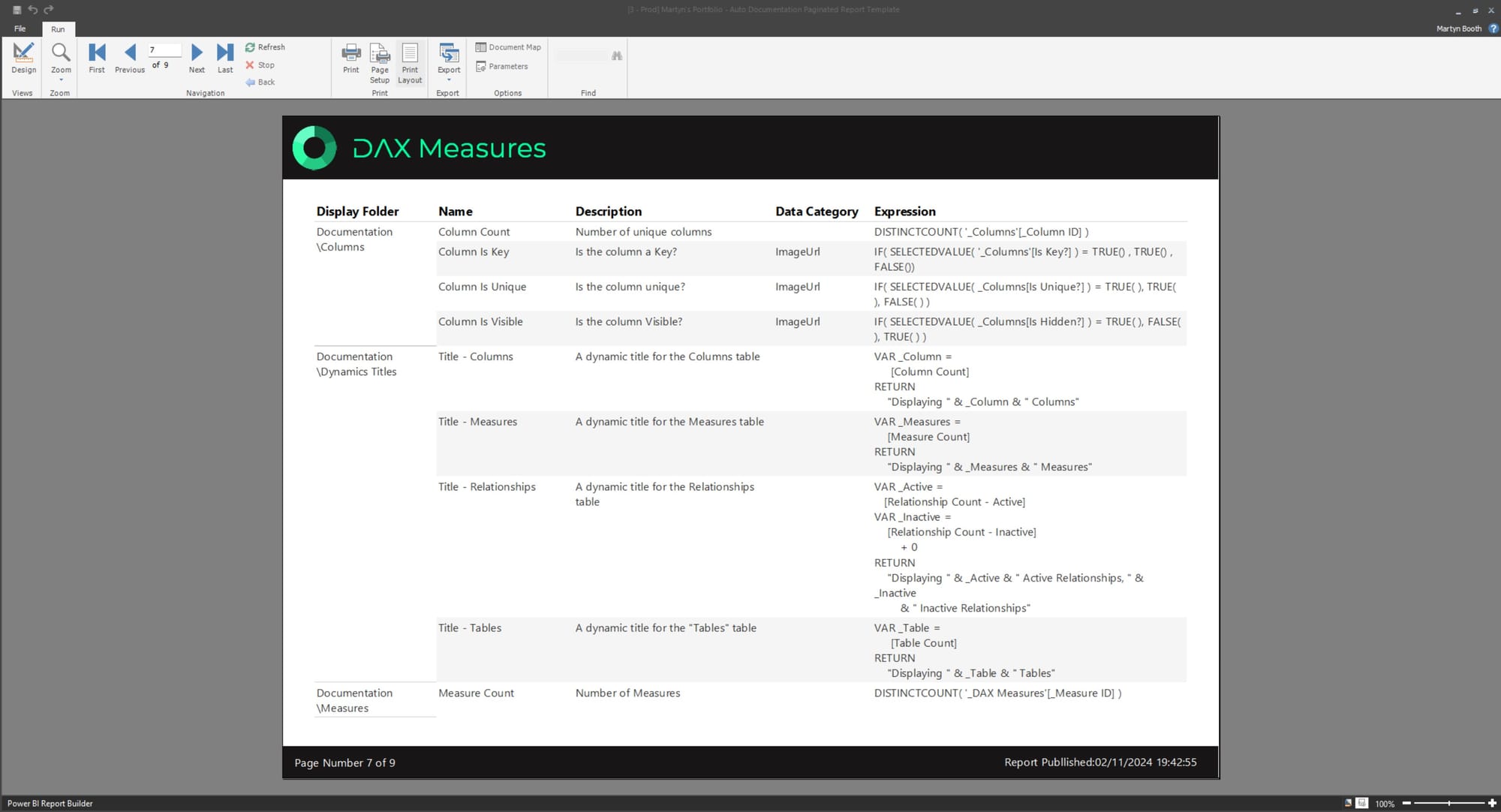This screenshot has height=812, width=1501.
Task: Click the zoom slider handle
Action: 1448,803
